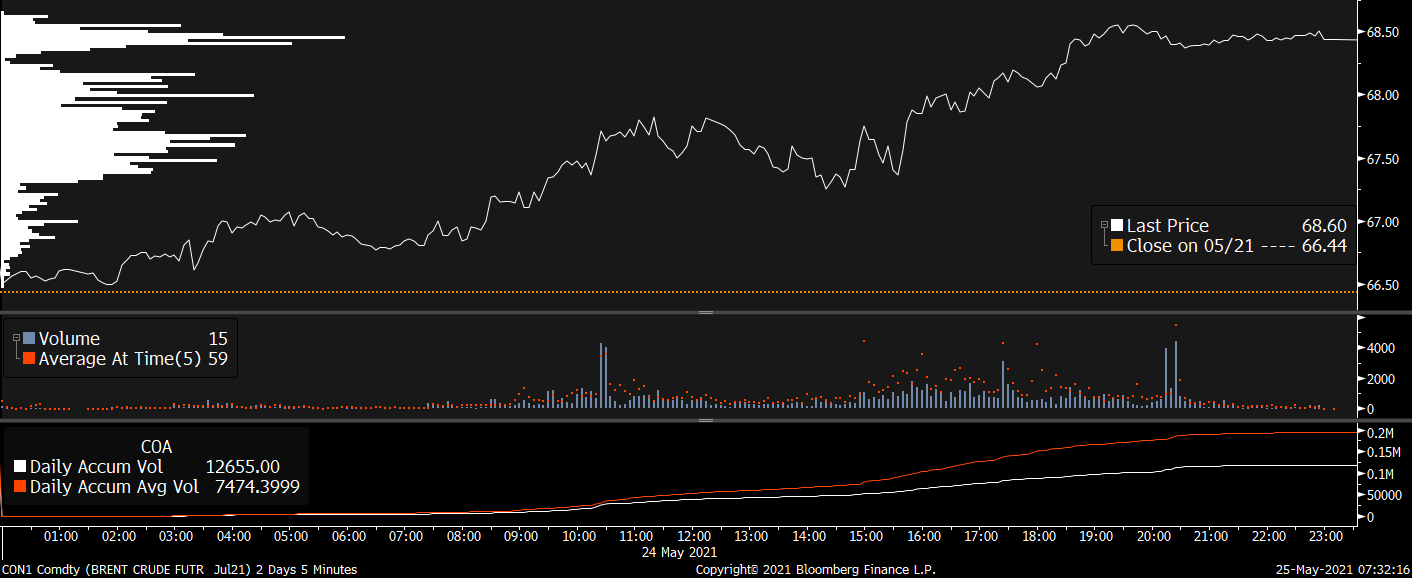Select the Volume legend label
The height and width of the screenshot is (578, 1412).
69,339
